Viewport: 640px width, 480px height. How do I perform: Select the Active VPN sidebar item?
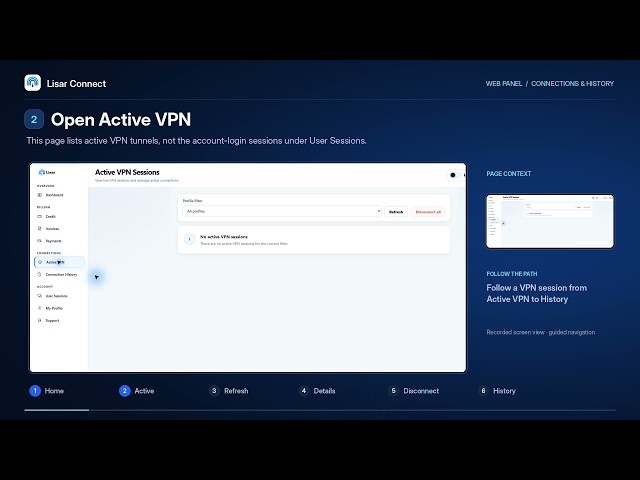coord(60,262)
